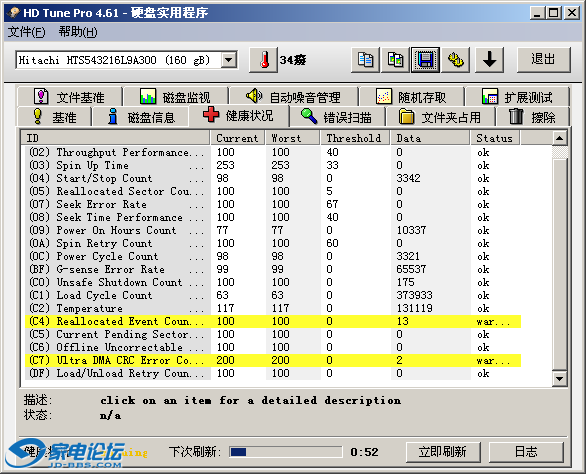This screenshot has height=474, width=586.
Task: Click the scrollbar up arrow
Action: [559, 138]
